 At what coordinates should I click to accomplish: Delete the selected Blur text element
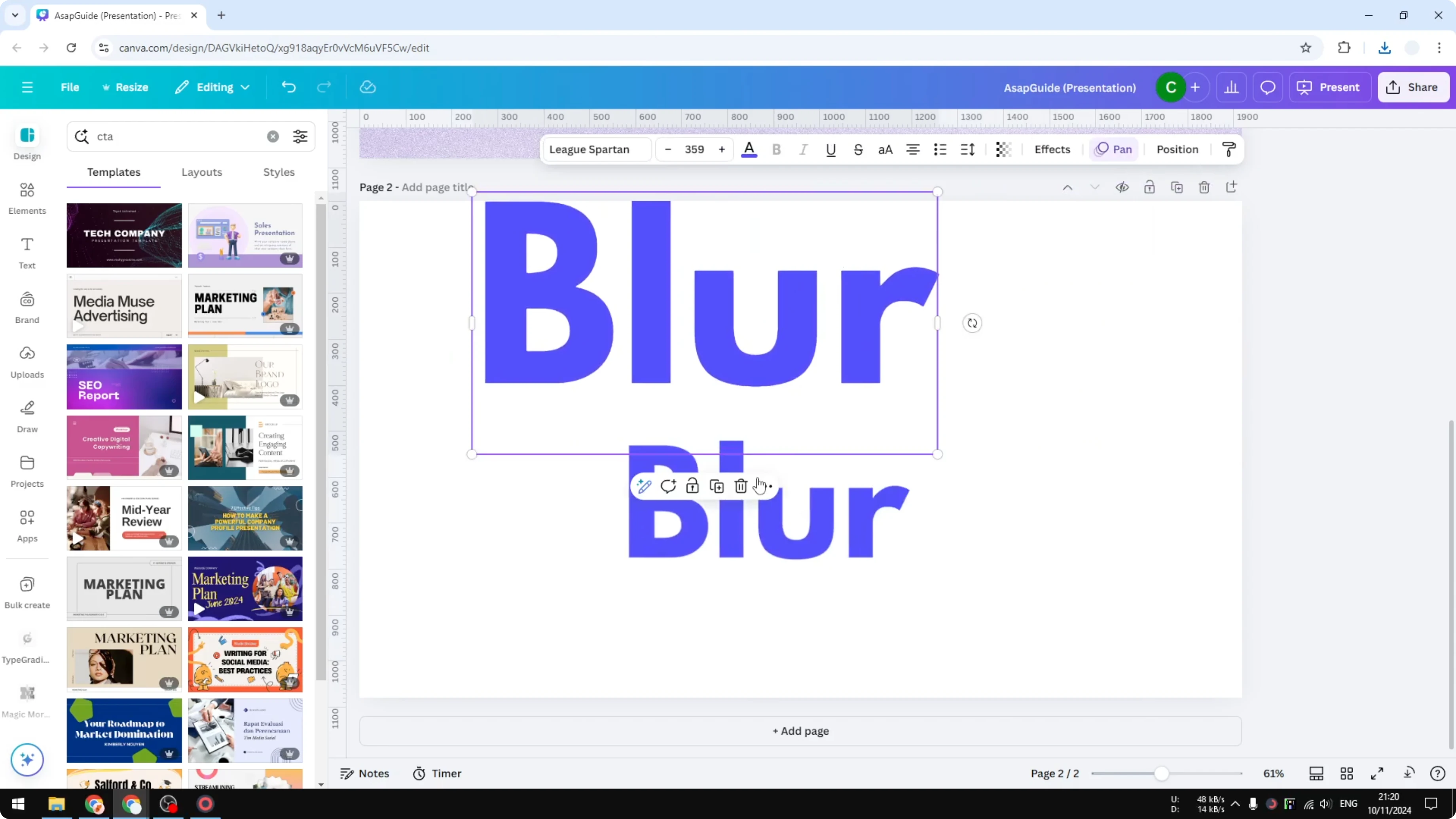tap(740, 485)
